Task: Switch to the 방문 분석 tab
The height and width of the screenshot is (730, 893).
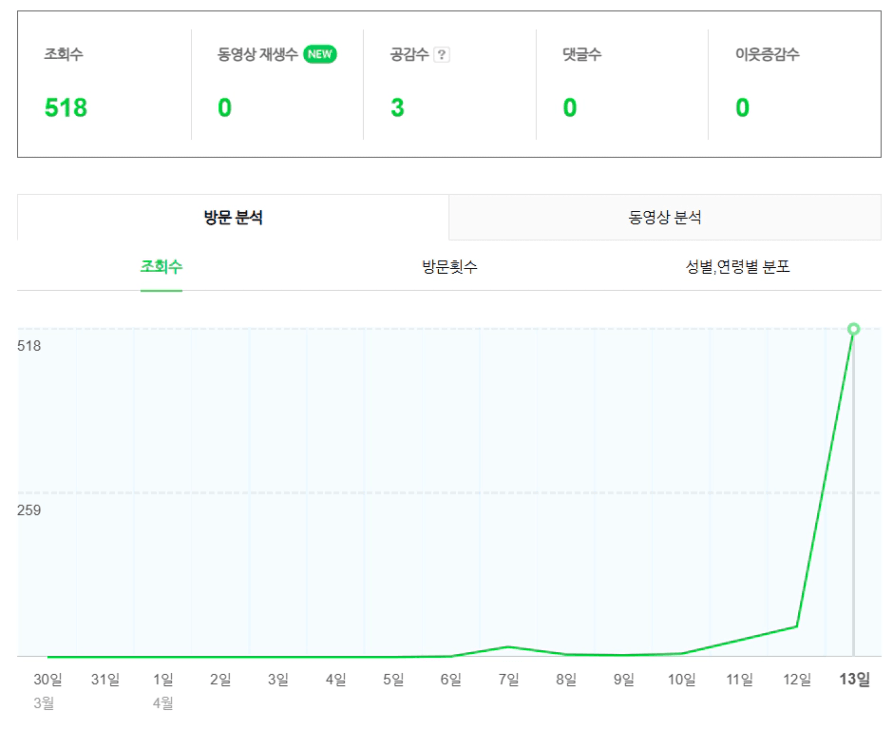Action: pos(233,217)
